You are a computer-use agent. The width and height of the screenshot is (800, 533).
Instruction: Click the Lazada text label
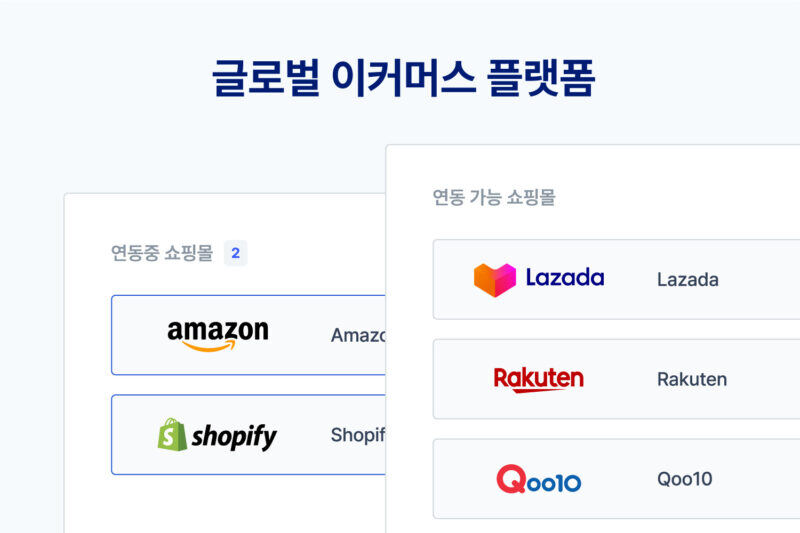click(688, 280)
